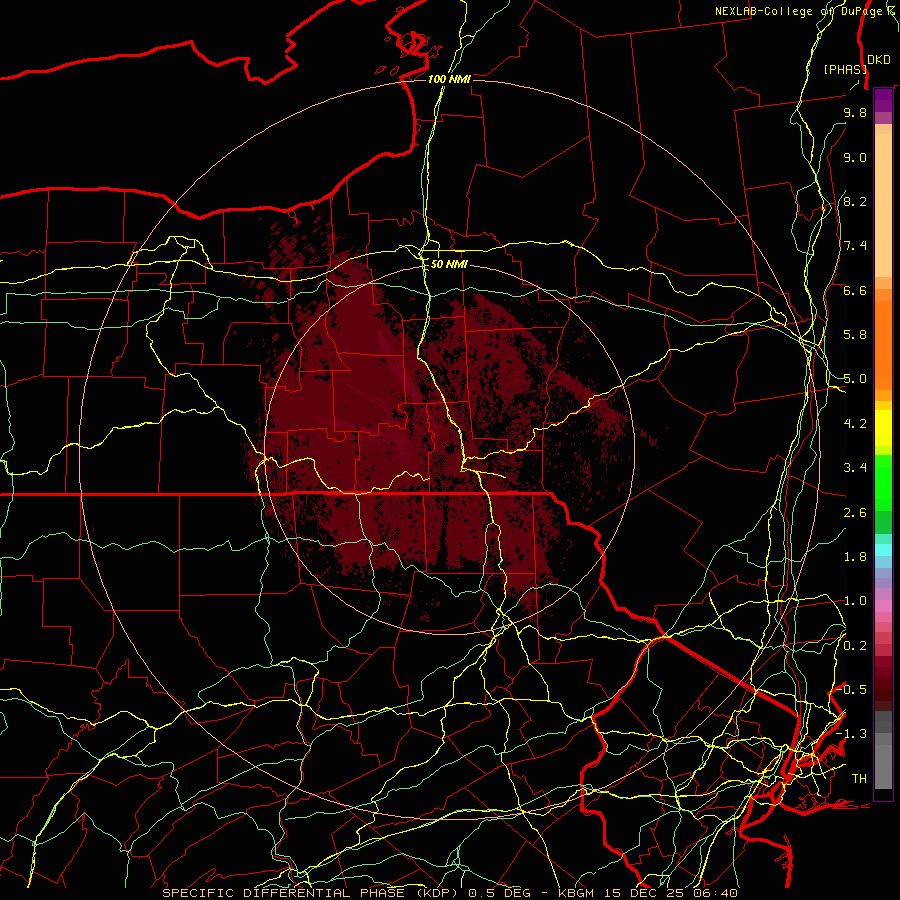The image size is (900, 900).
Task: Click the "DKD" label above the legend
Action: pos(878,60)
